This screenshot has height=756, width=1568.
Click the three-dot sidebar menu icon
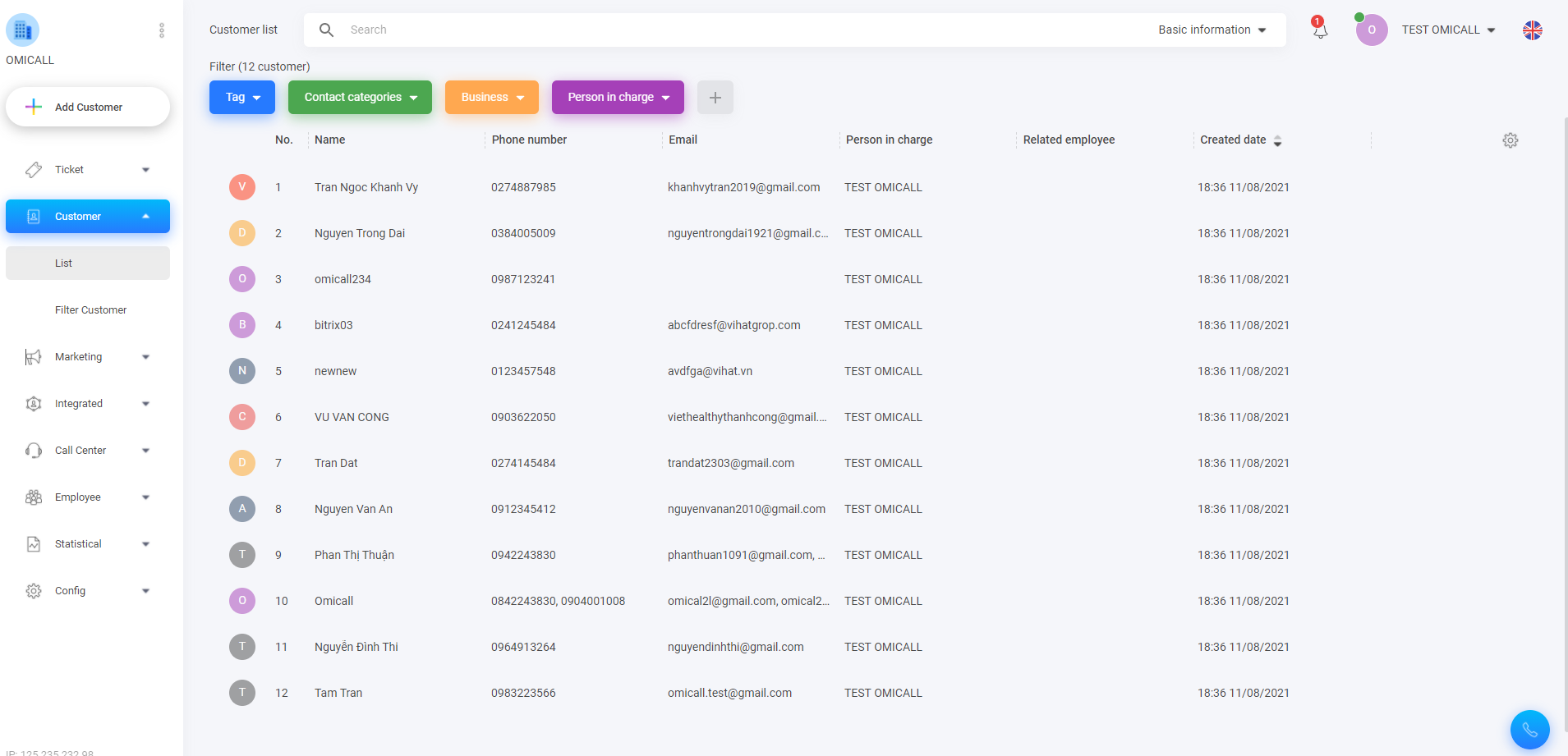(x=162, y=30)
